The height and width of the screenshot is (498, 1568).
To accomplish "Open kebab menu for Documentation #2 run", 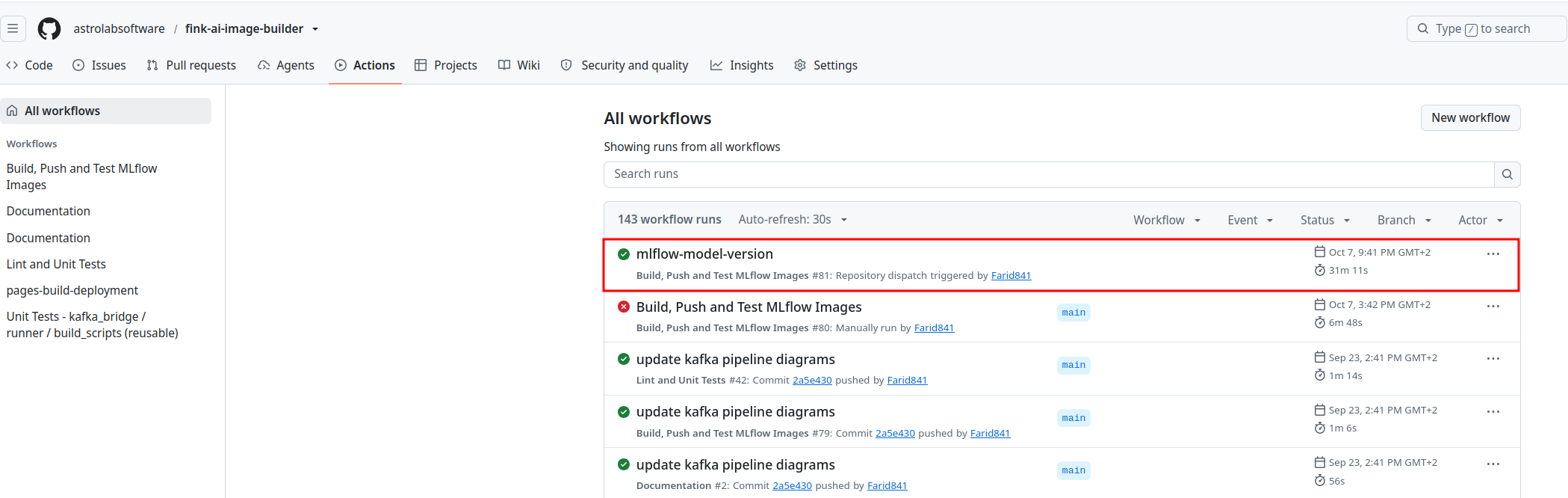I will click(1493, 464).
